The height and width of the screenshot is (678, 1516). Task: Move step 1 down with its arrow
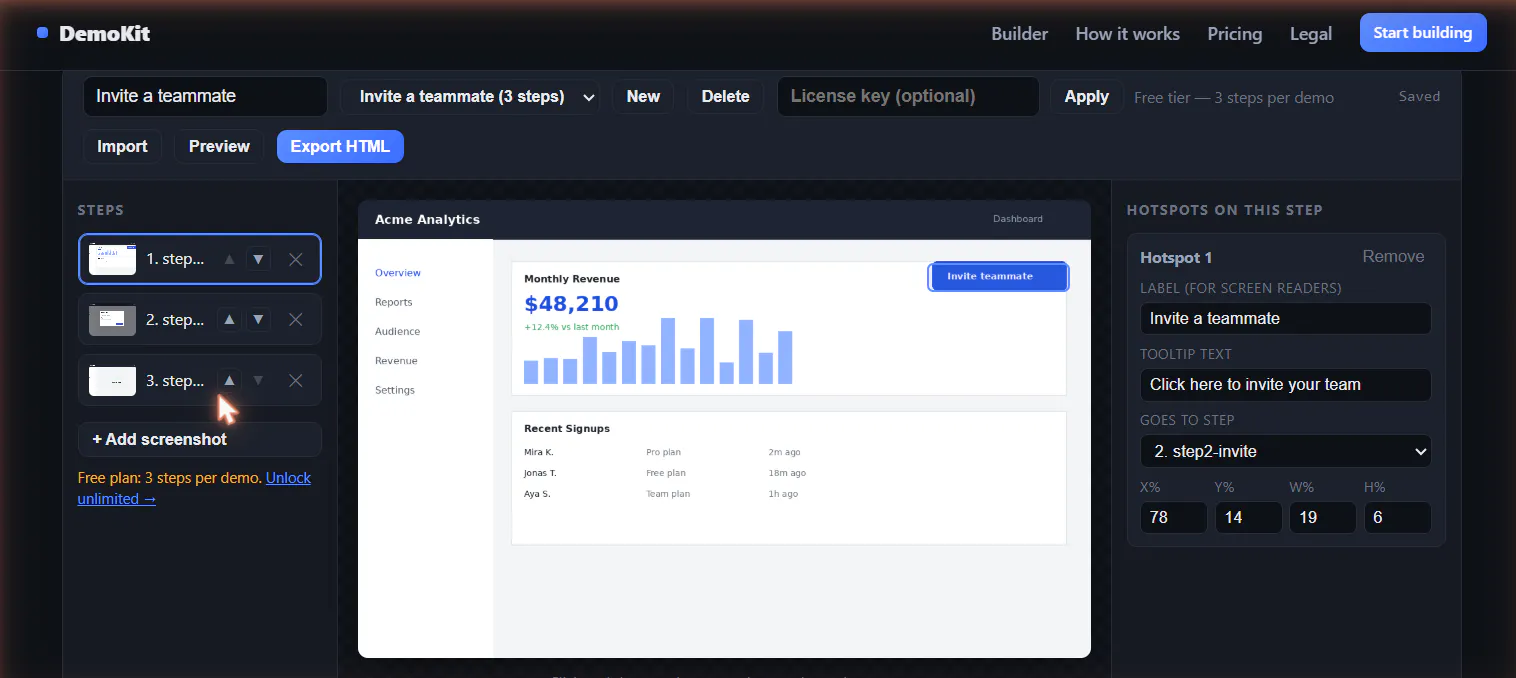[x=259, y=259]
